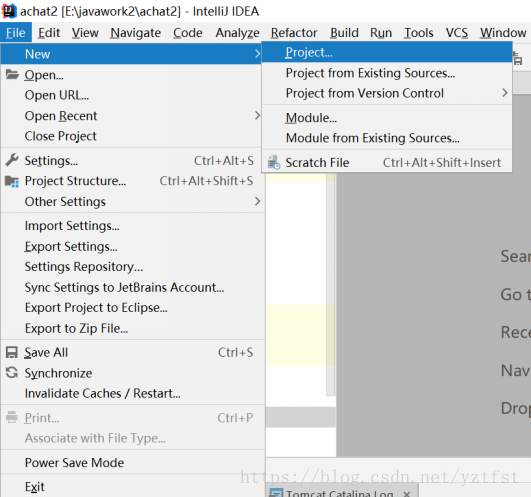The width and height of the screenshot is (531, 497).
Task: Expand the New submenu arrow
Action: [257, 54]
